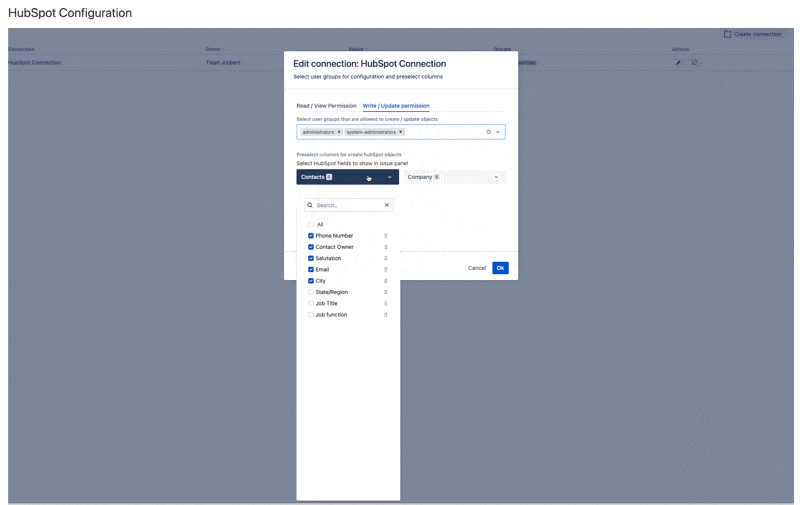Screen dimensions: 800x505
Task: Clear the field search box
Action: [386, 205]
